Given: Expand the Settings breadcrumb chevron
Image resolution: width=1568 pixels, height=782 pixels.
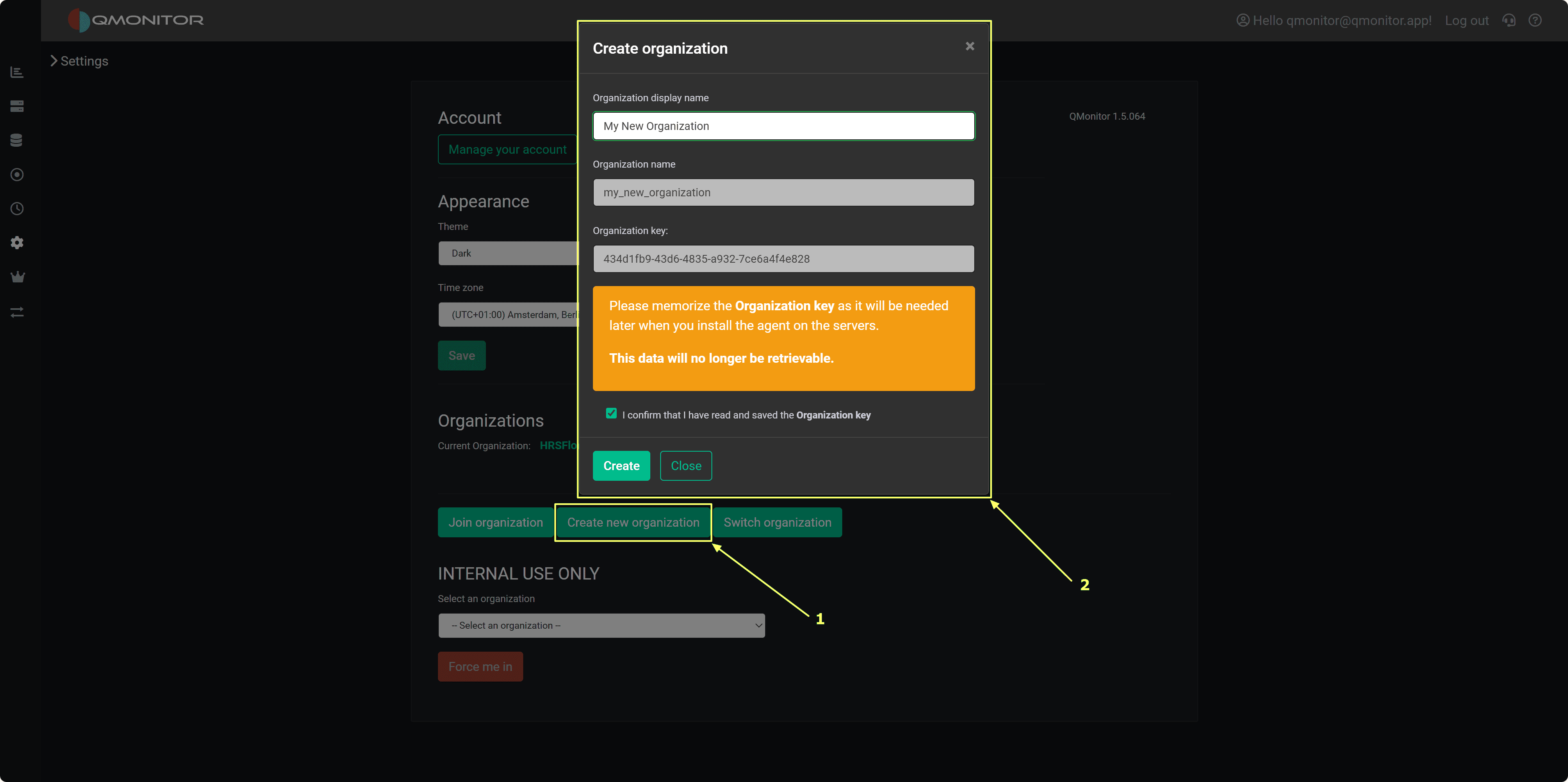Looking at the screenshot, I should (54, 61).
